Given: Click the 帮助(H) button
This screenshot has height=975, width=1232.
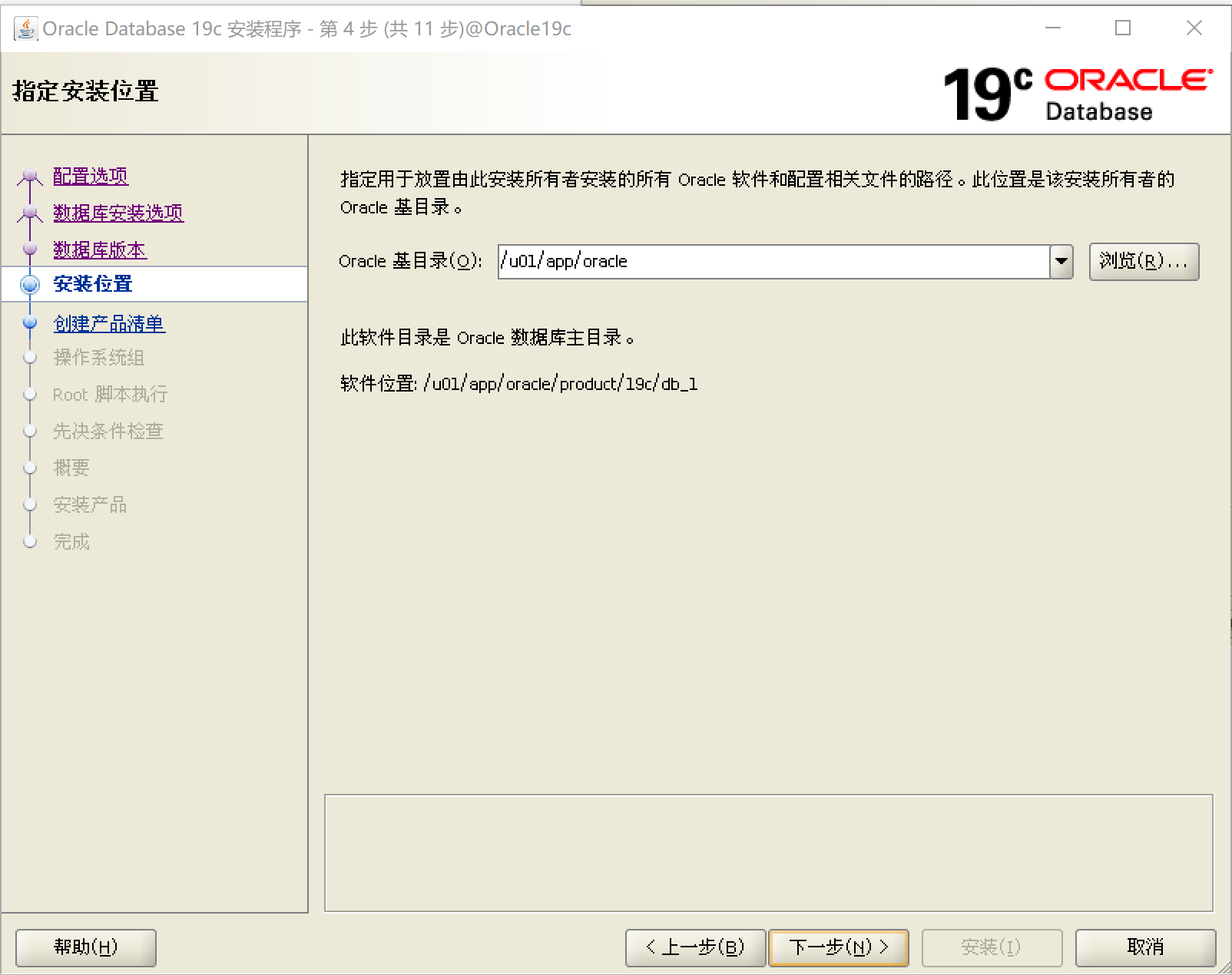Looking at the screenshot, I should (84, 947).
